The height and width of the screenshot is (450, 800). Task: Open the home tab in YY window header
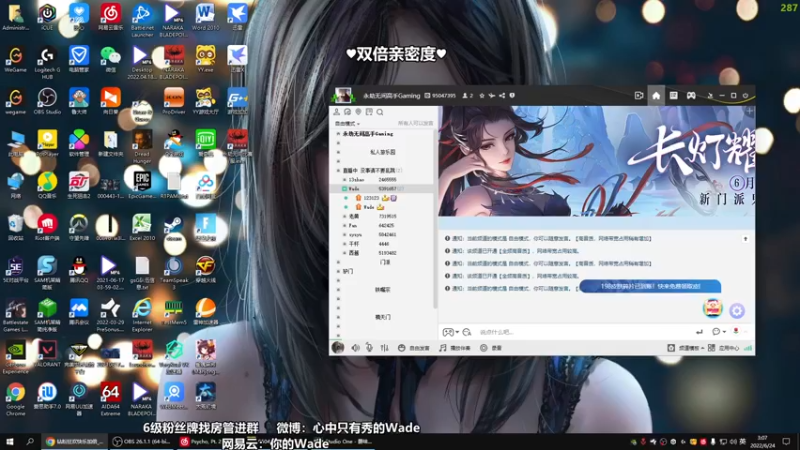656,95
